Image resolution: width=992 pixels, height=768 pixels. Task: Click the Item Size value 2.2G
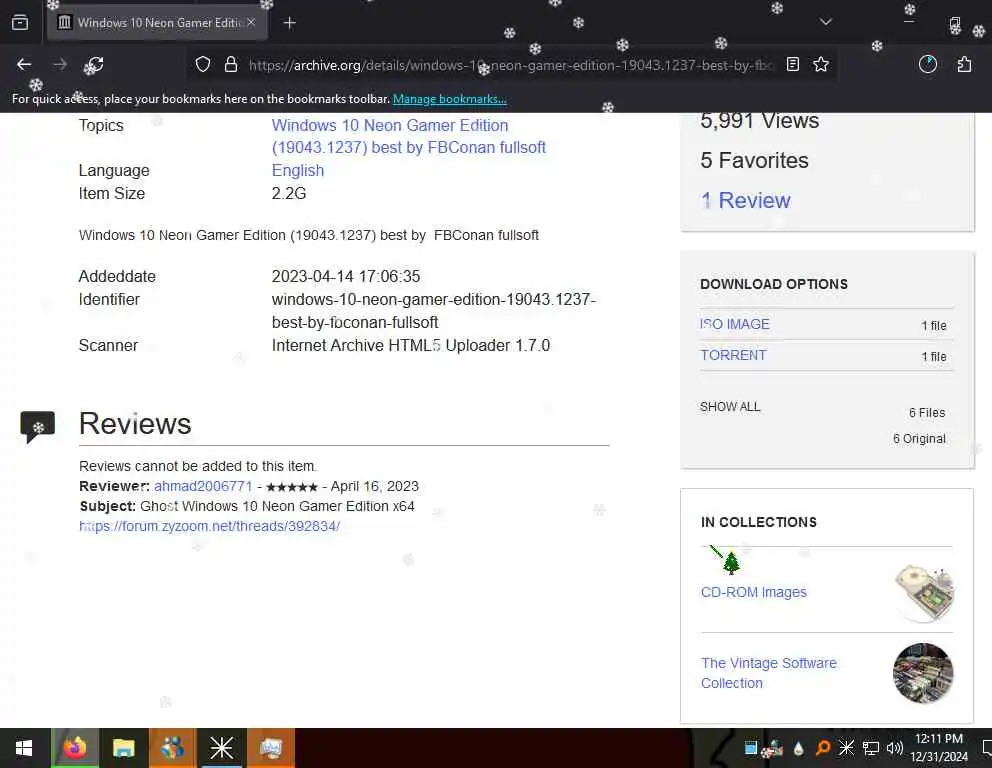(x=289, y=194)
